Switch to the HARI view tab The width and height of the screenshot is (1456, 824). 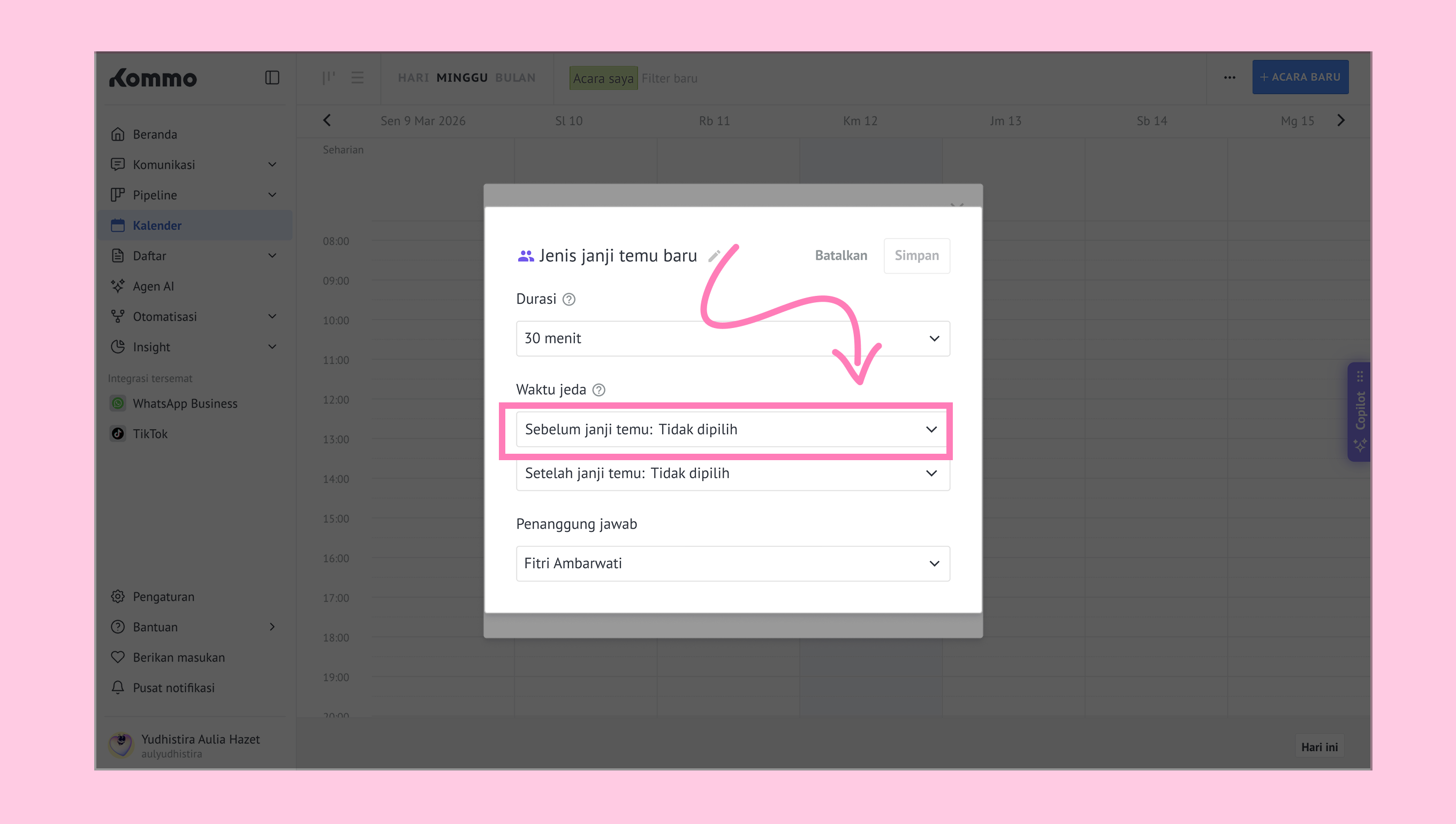coord(413,78)
